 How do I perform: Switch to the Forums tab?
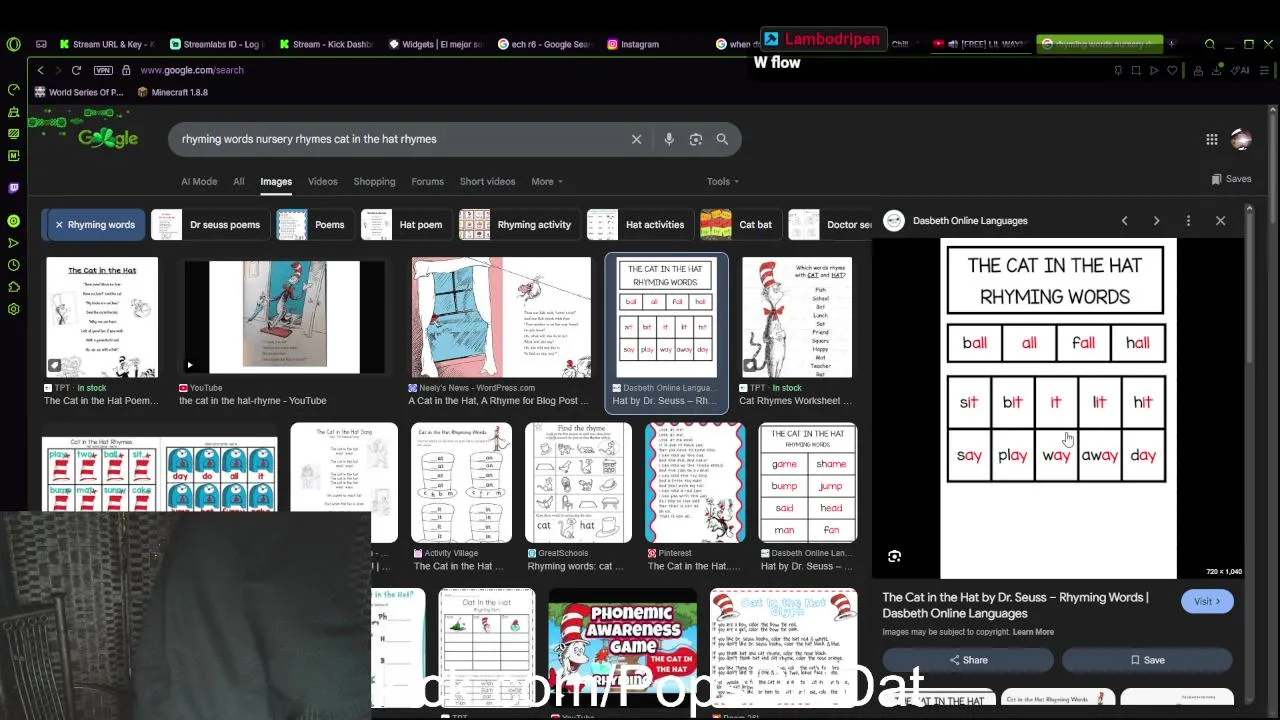pyautogui.click(x=427, y=182)
